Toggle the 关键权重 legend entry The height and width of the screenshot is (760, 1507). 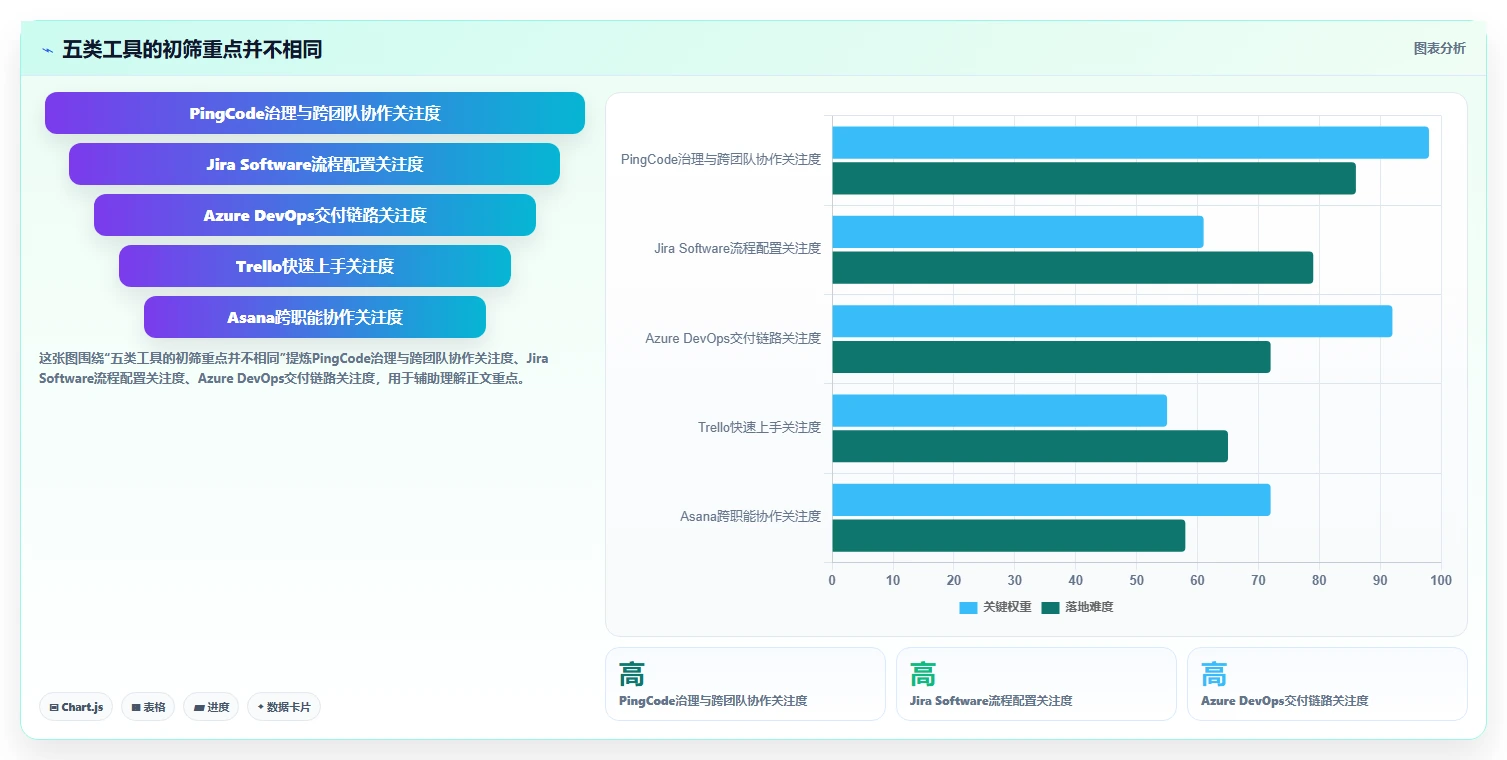[x=995, y=607]
